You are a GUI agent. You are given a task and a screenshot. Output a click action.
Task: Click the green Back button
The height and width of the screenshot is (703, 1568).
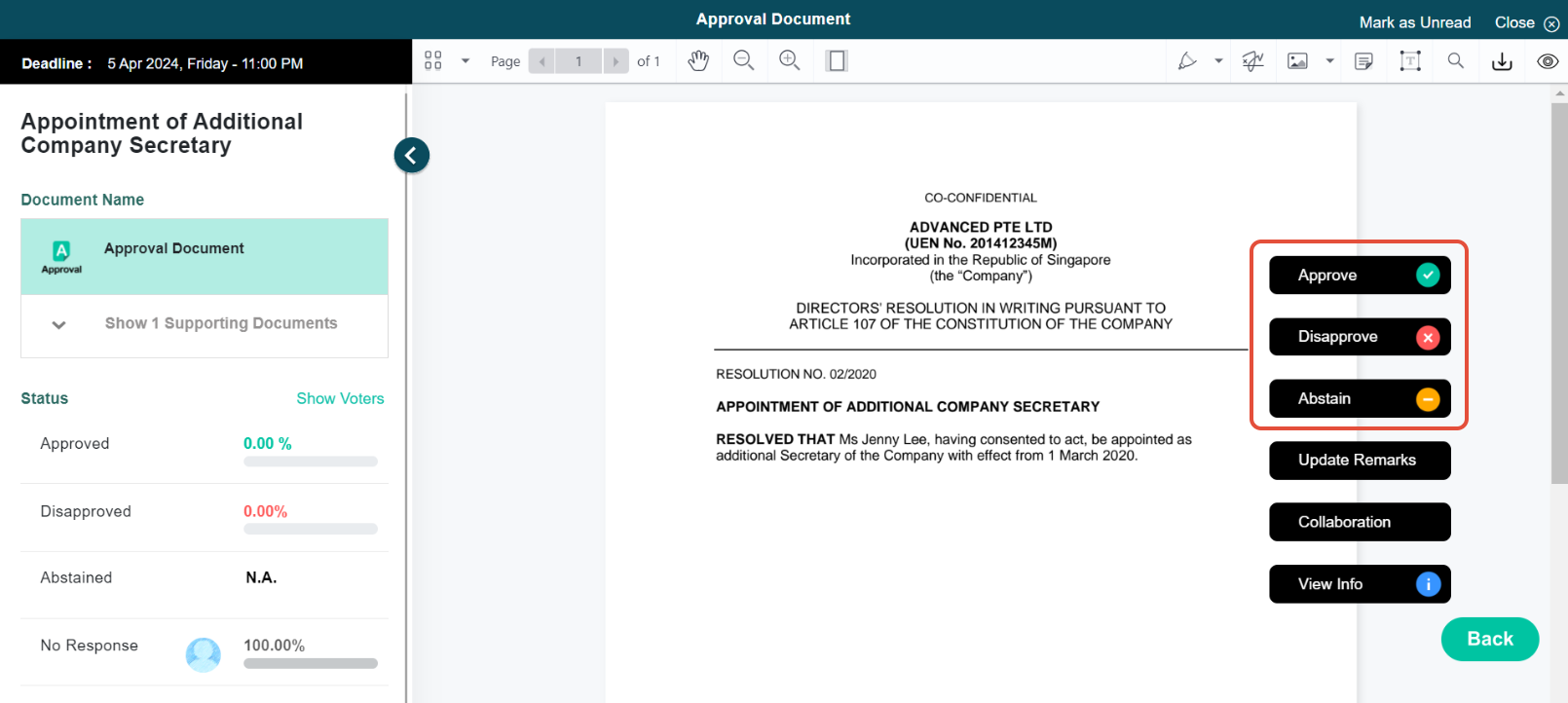point(1490,640)
